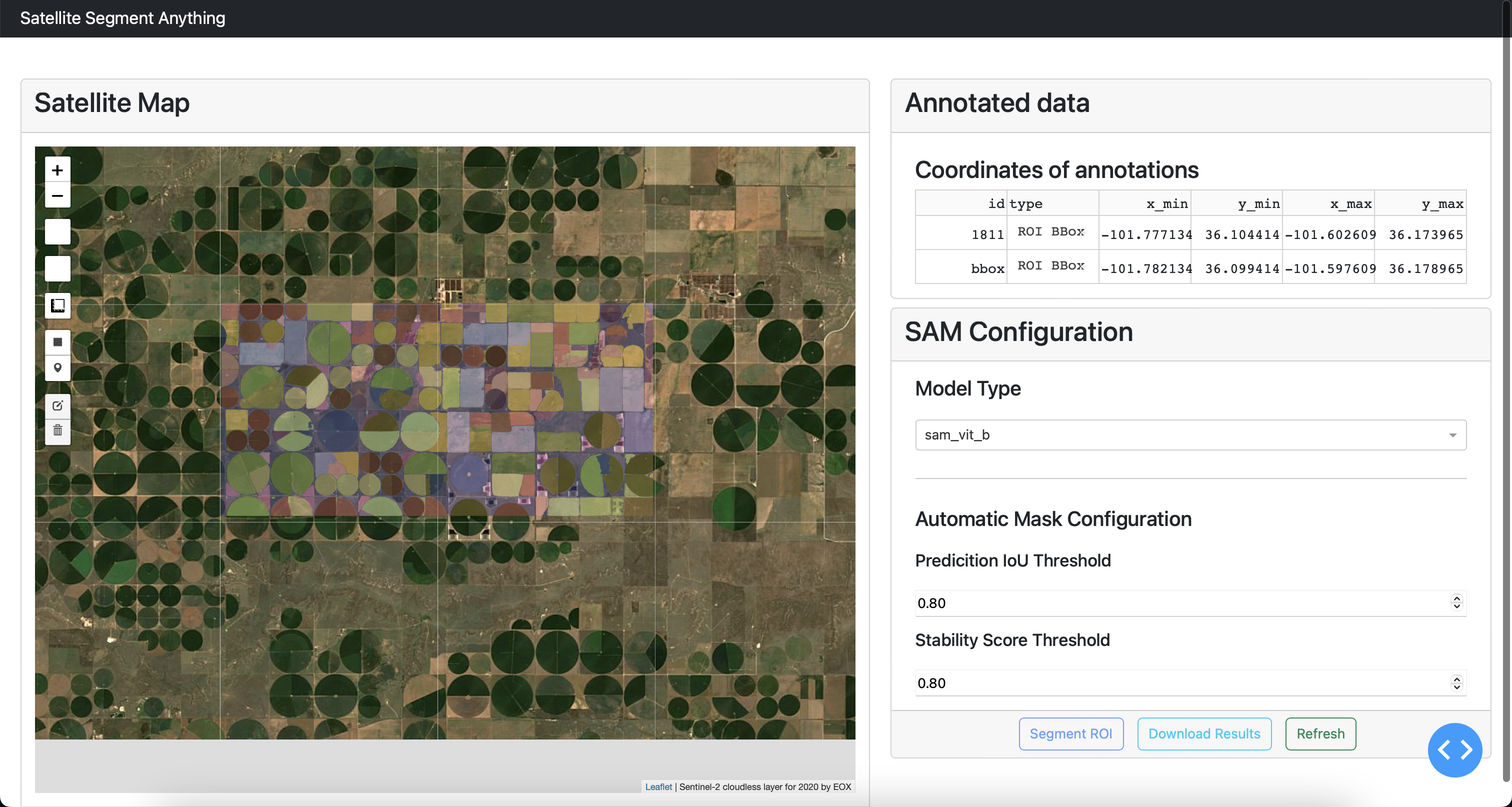This screenshot has height=807, width=1512.
Task: Zoom out on the satellite map
Action: pyautogui.click(x=57, y=195)
